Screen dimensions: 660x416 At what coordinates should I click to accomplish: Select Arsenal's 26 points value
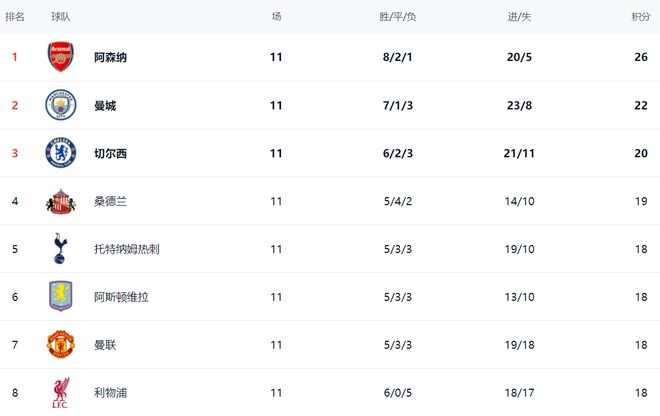[x=640, y=57]
